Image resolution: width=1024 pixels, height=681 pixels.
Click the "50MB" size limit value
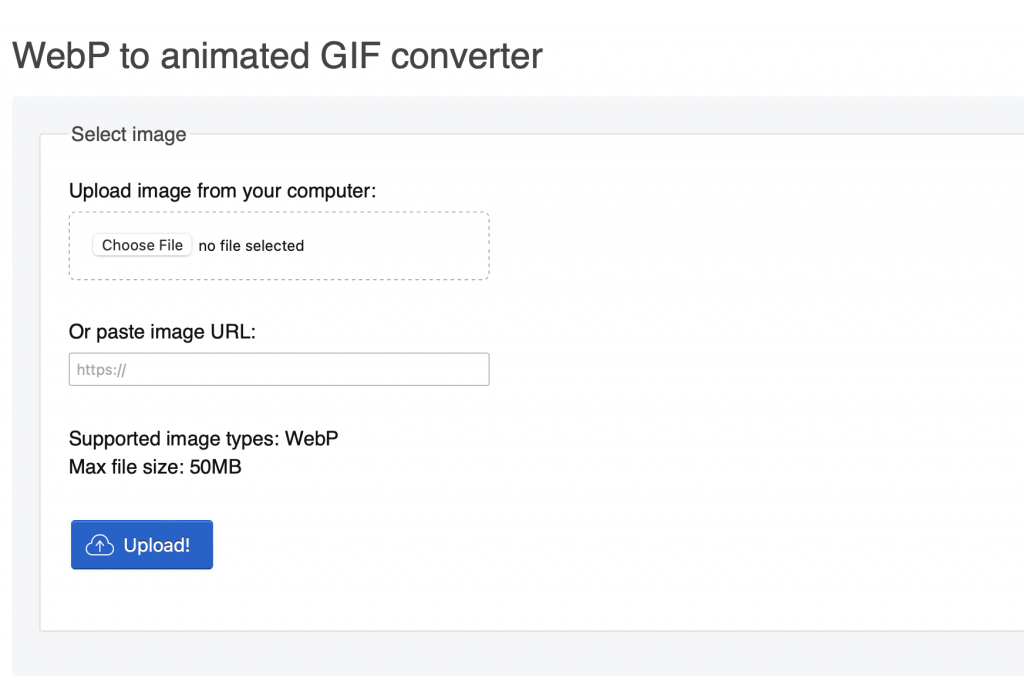pos(215,467)
